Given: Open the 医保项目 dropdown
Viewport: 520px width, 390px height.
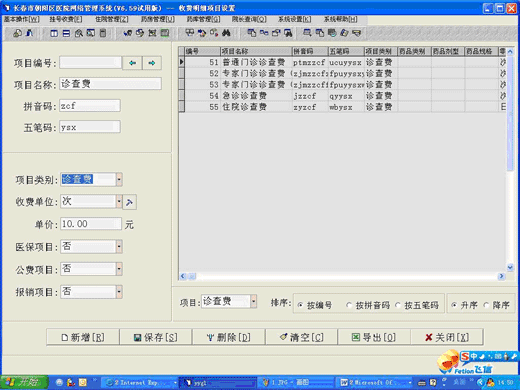Looking at the screenshot, I should point(119,247).
